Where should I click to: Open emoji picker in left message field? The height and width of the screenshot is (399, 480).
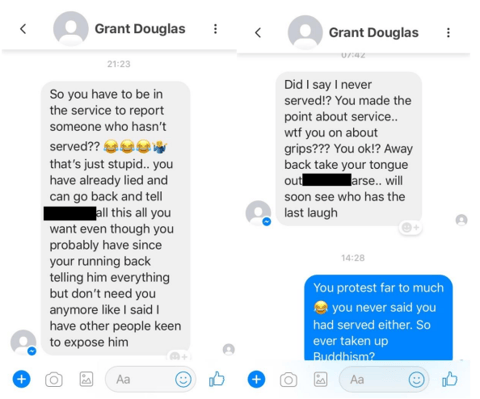pos(183,379)
